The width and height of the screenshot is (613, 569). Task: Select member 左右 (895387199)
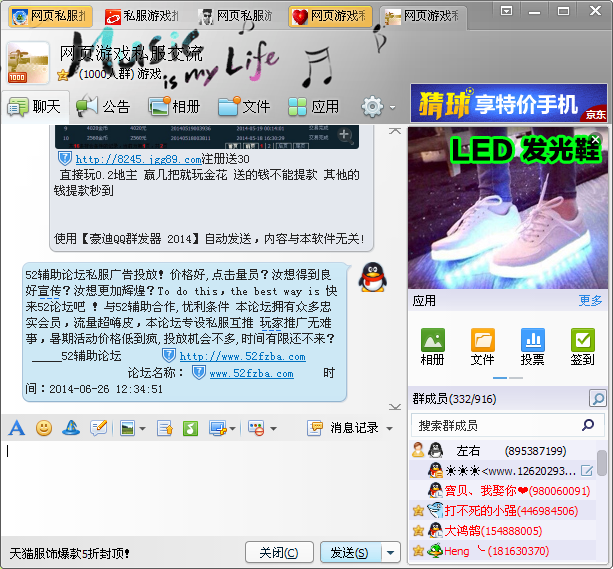point(503,451)
